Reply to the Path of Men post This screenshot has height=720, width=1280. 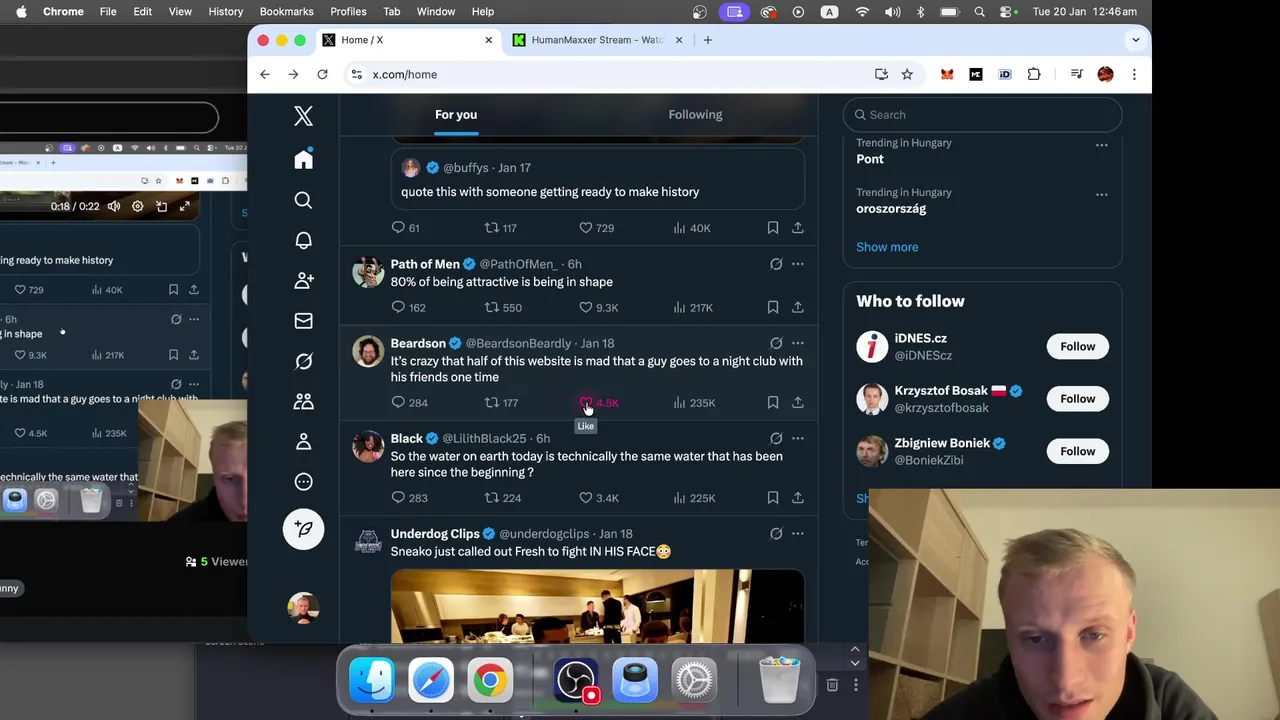[408, 307]
